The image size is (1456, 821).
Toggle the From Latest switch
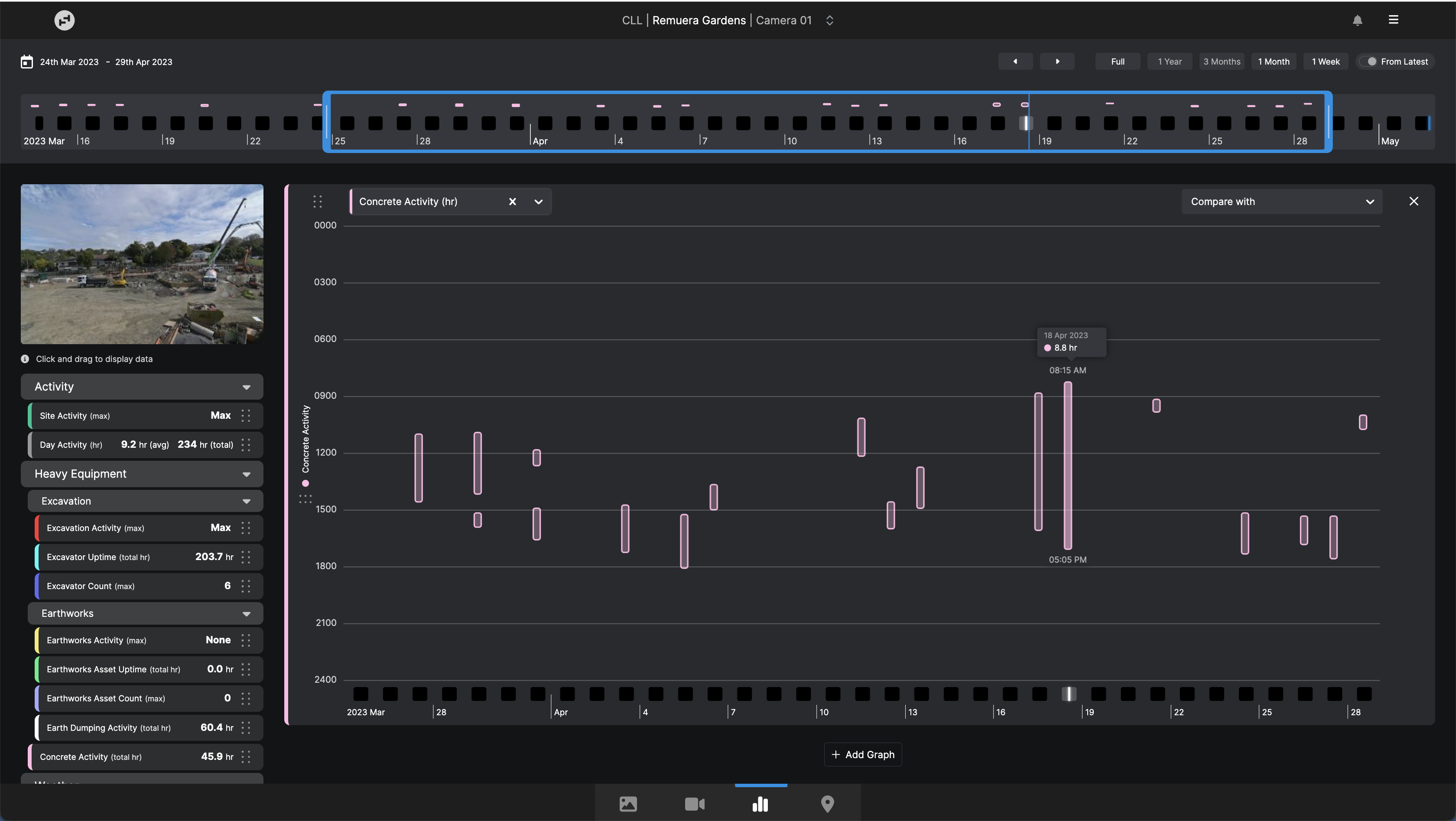coord(1369,62)
